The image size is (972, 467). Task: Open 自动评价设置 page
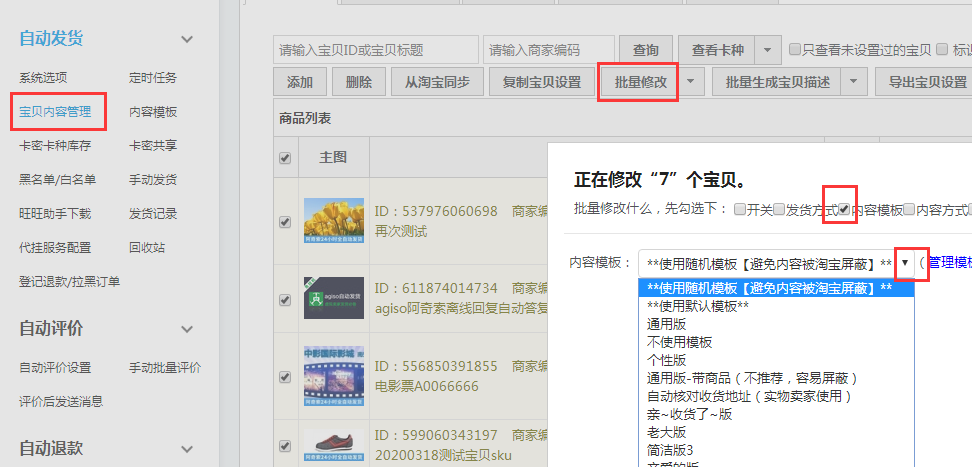[x=55, y=368]
